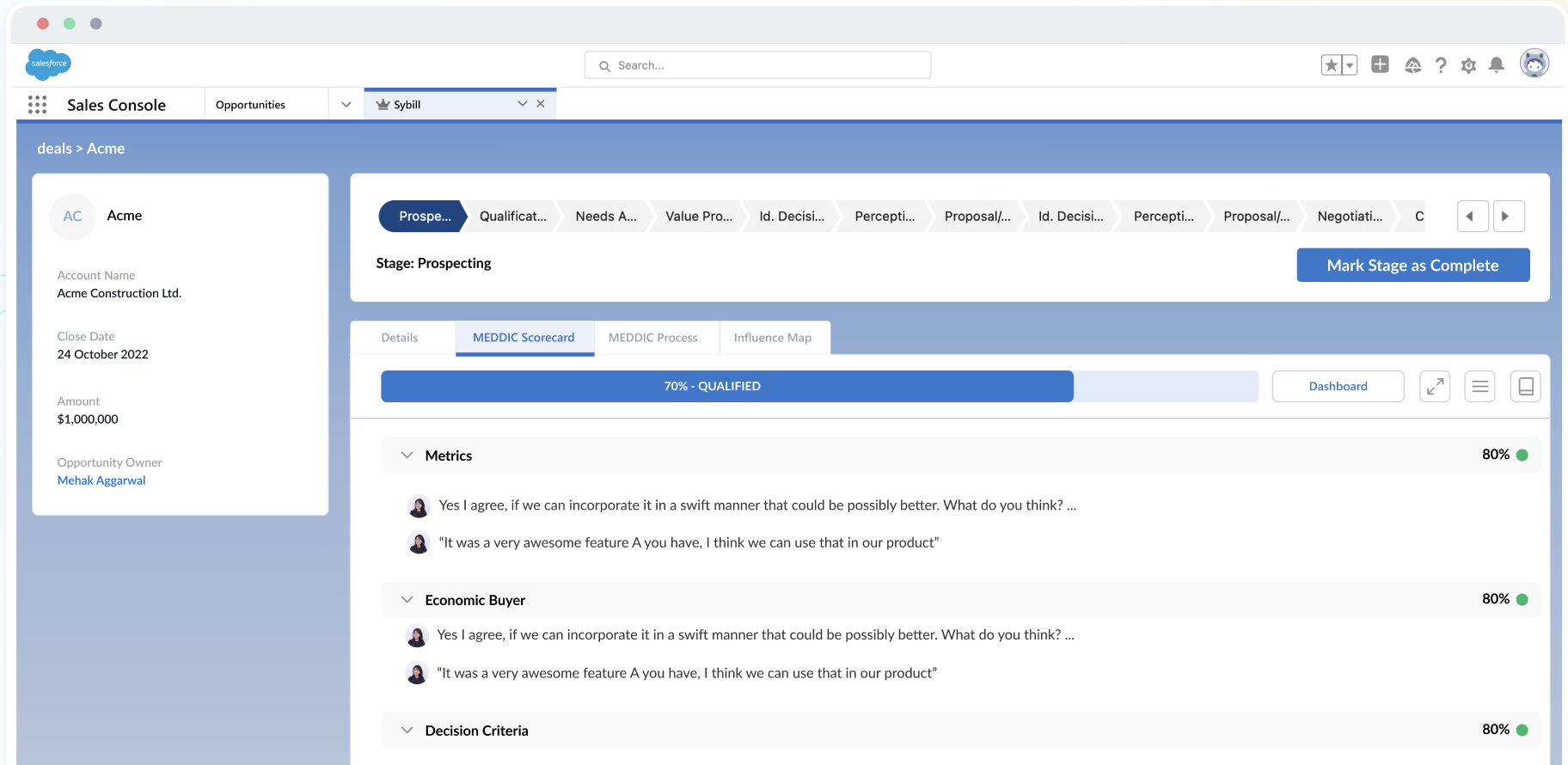Viewport: 1568px width, 765px height.
Task: Click speaker avatar of second Metrics quote
Action: [x=419, y=543]
